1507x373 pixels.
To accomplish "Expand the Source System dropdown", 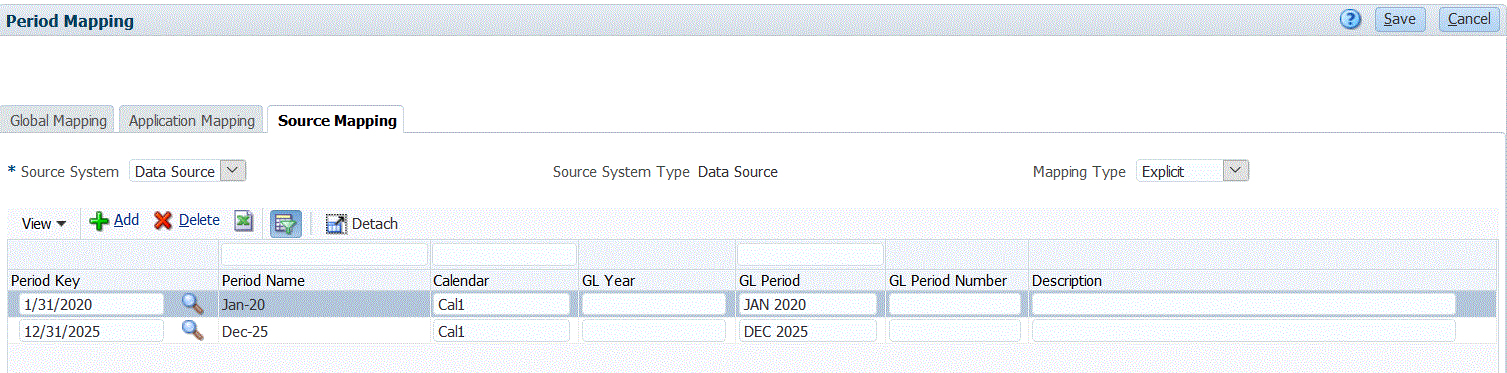I will tap(233, 171).
